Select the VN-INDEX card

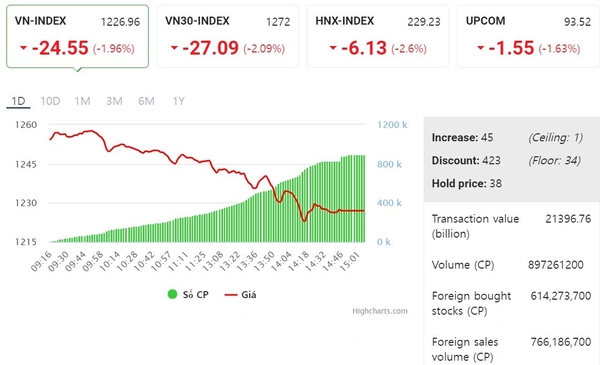77,37
